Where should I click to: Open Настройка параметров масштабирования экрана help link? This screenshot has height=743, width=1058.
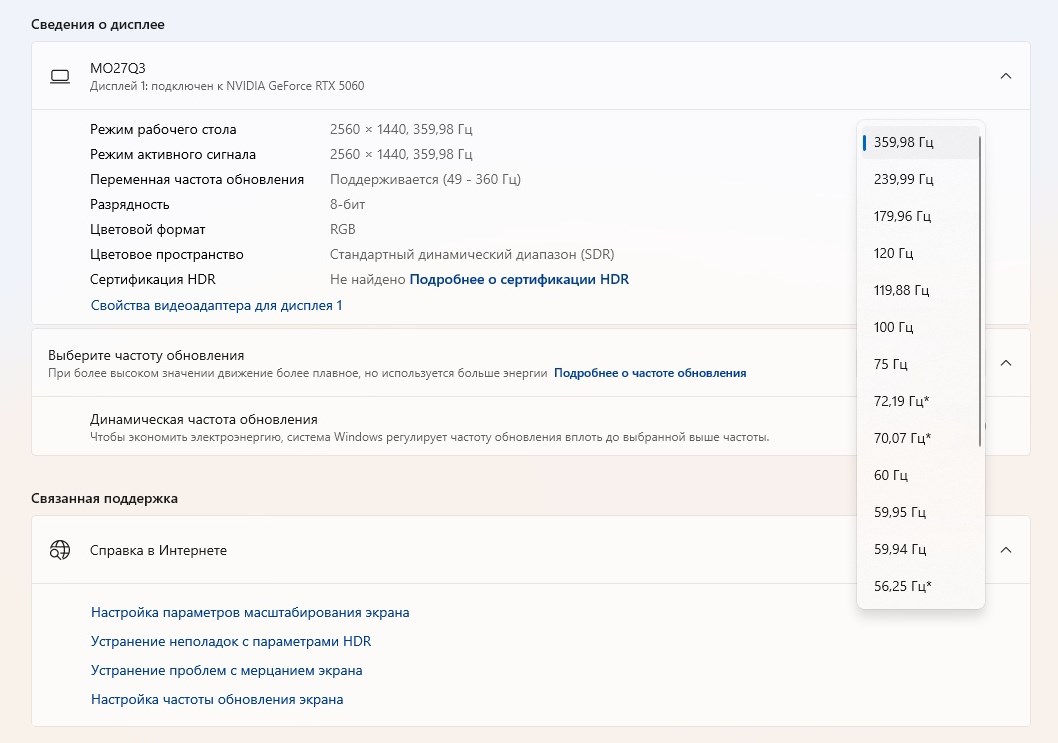coord(250,613)
